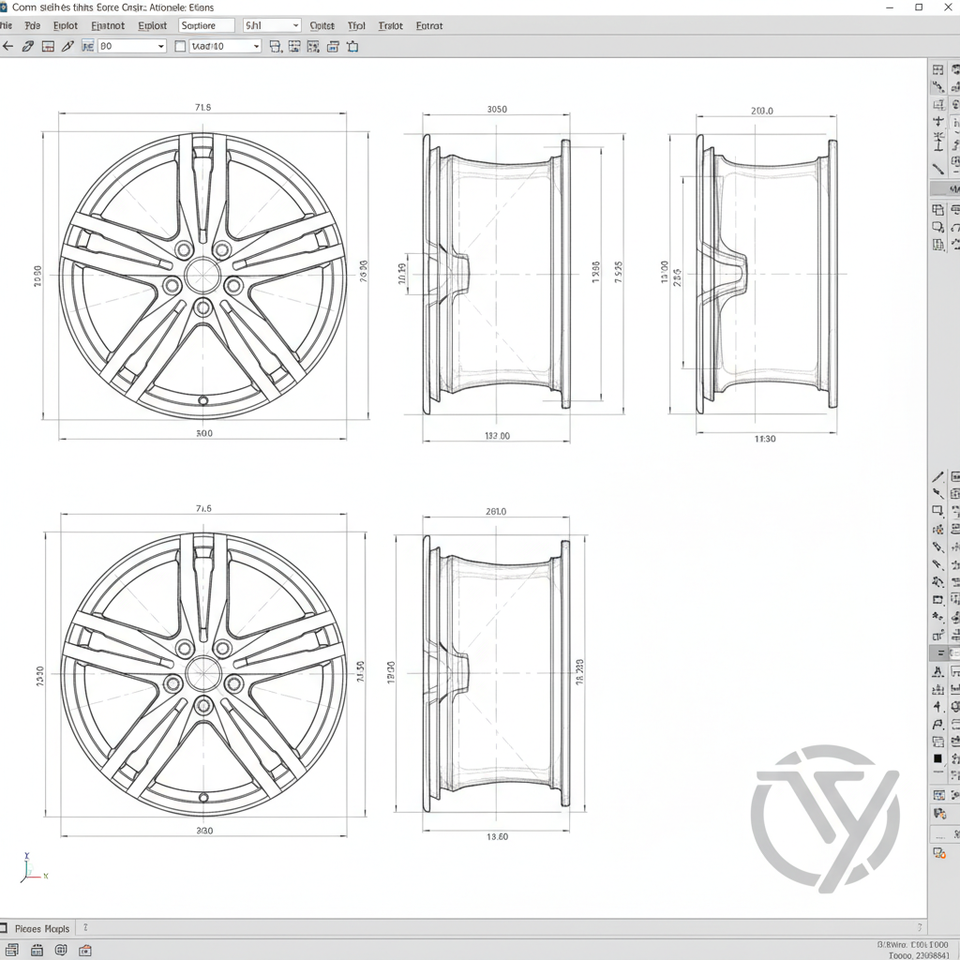The width and height of the screenshot is (960, 960).
Task: Click the overlapping squares icon in right sidebar
Action: (938, 210)
